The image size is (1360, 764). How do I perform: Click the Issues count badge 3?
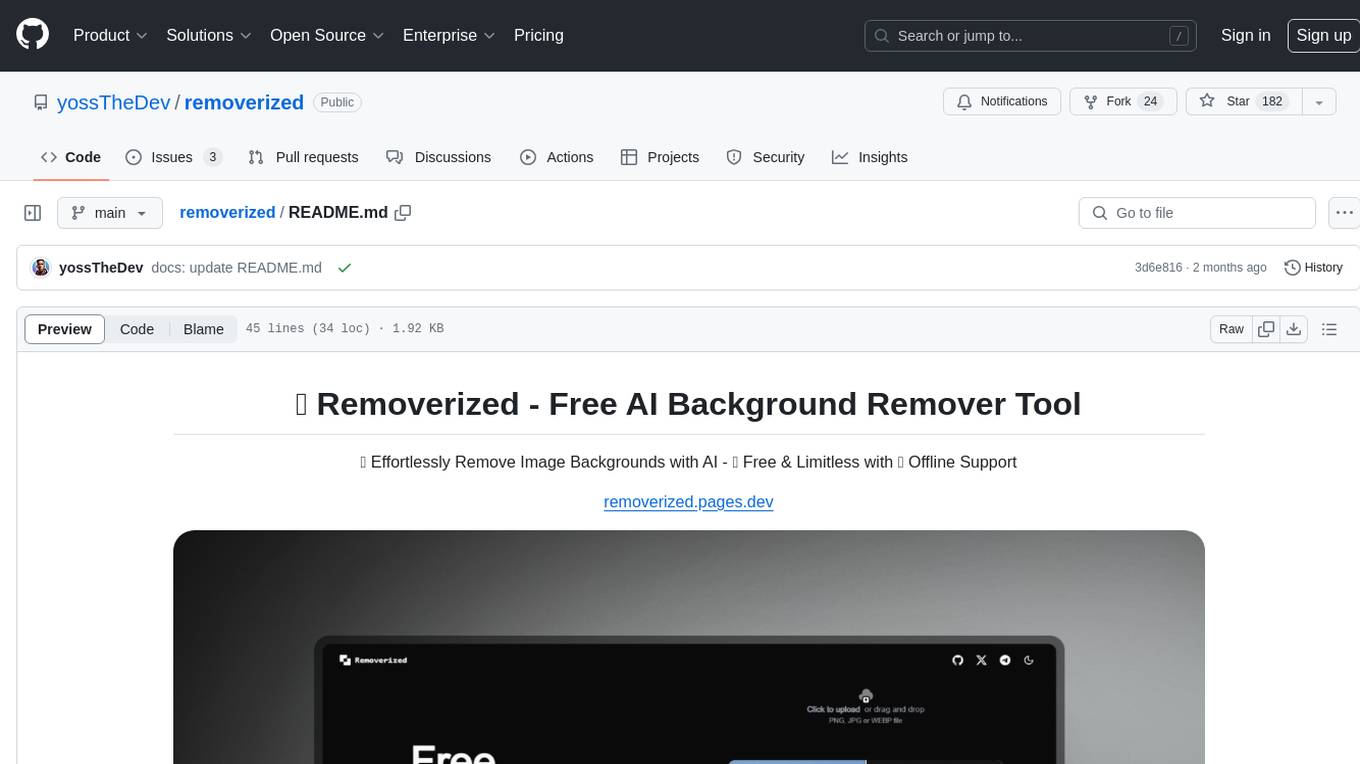point(212,157)
